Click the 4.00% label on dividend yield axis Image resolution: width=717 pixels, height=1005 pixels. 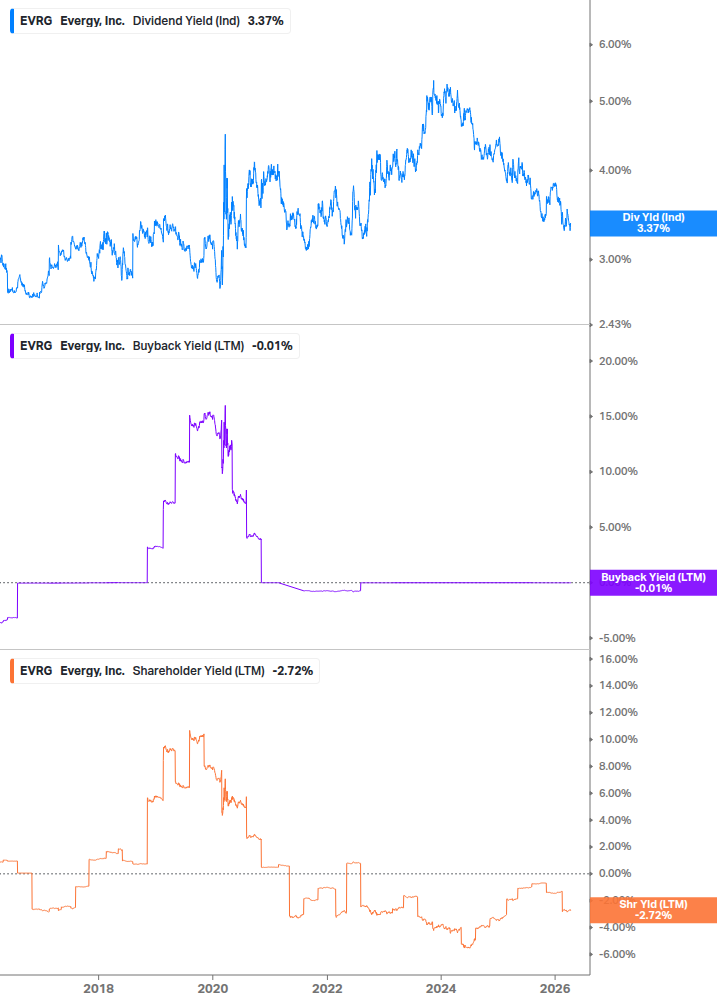[x=615, y=170]
